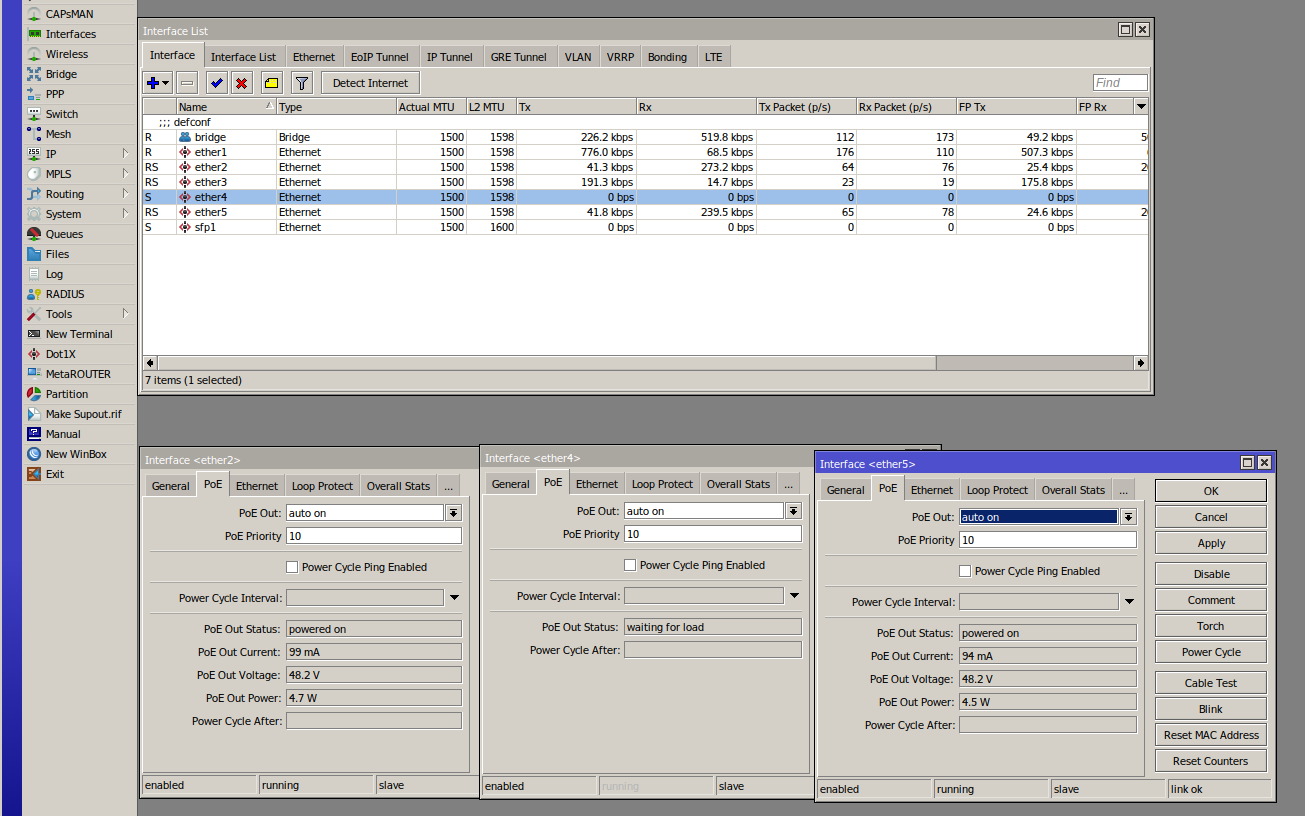Open PoE Out dropdown in ether2 window

[454, 513]
